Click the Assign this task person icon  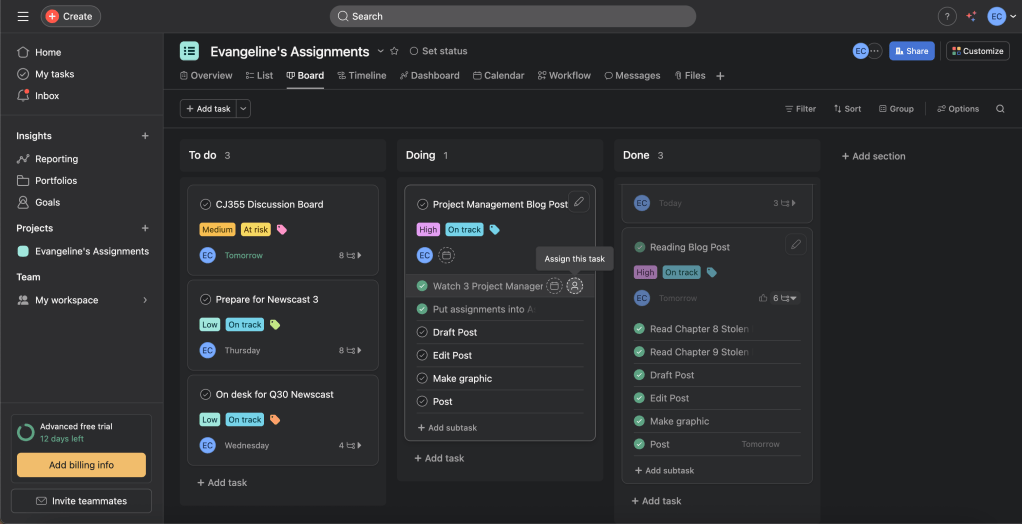pyautogui.click(x=574, y=286)
